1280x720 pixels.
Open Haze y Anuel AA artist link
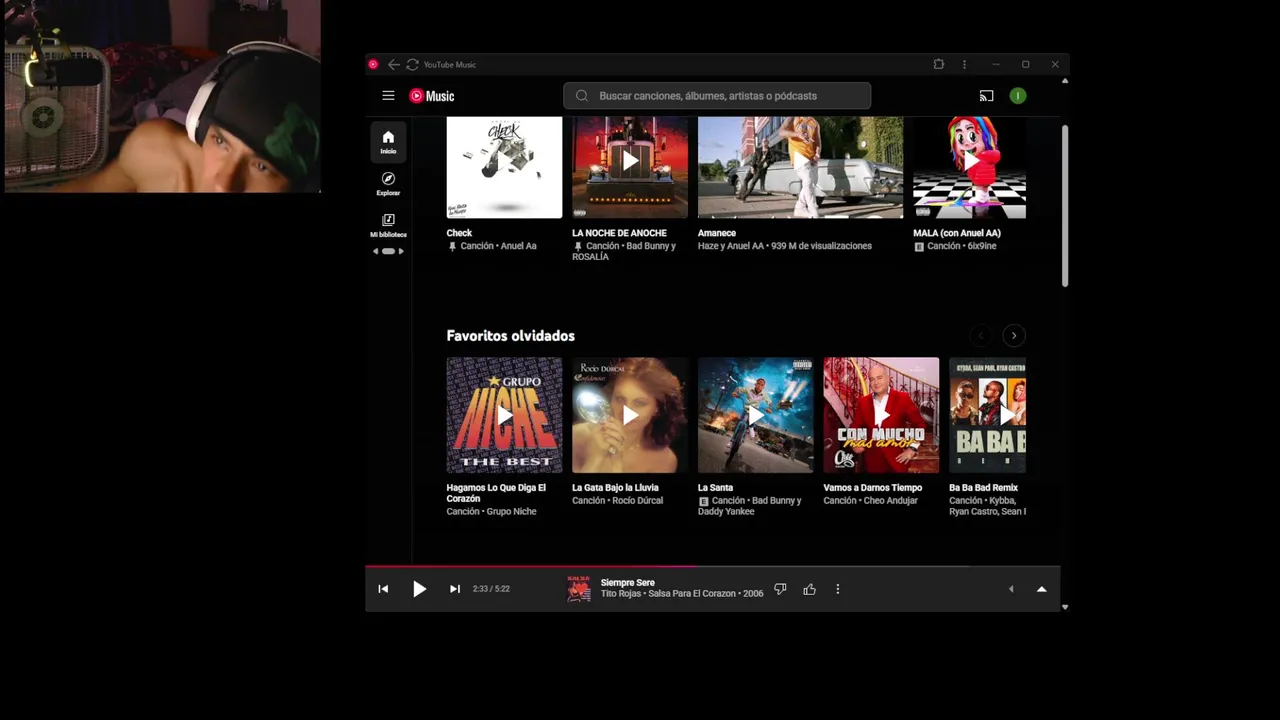(x=731, y=246)
